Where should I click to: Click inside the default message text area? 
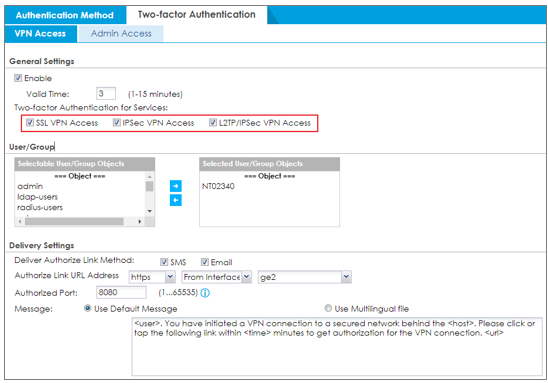click(337, 346)
